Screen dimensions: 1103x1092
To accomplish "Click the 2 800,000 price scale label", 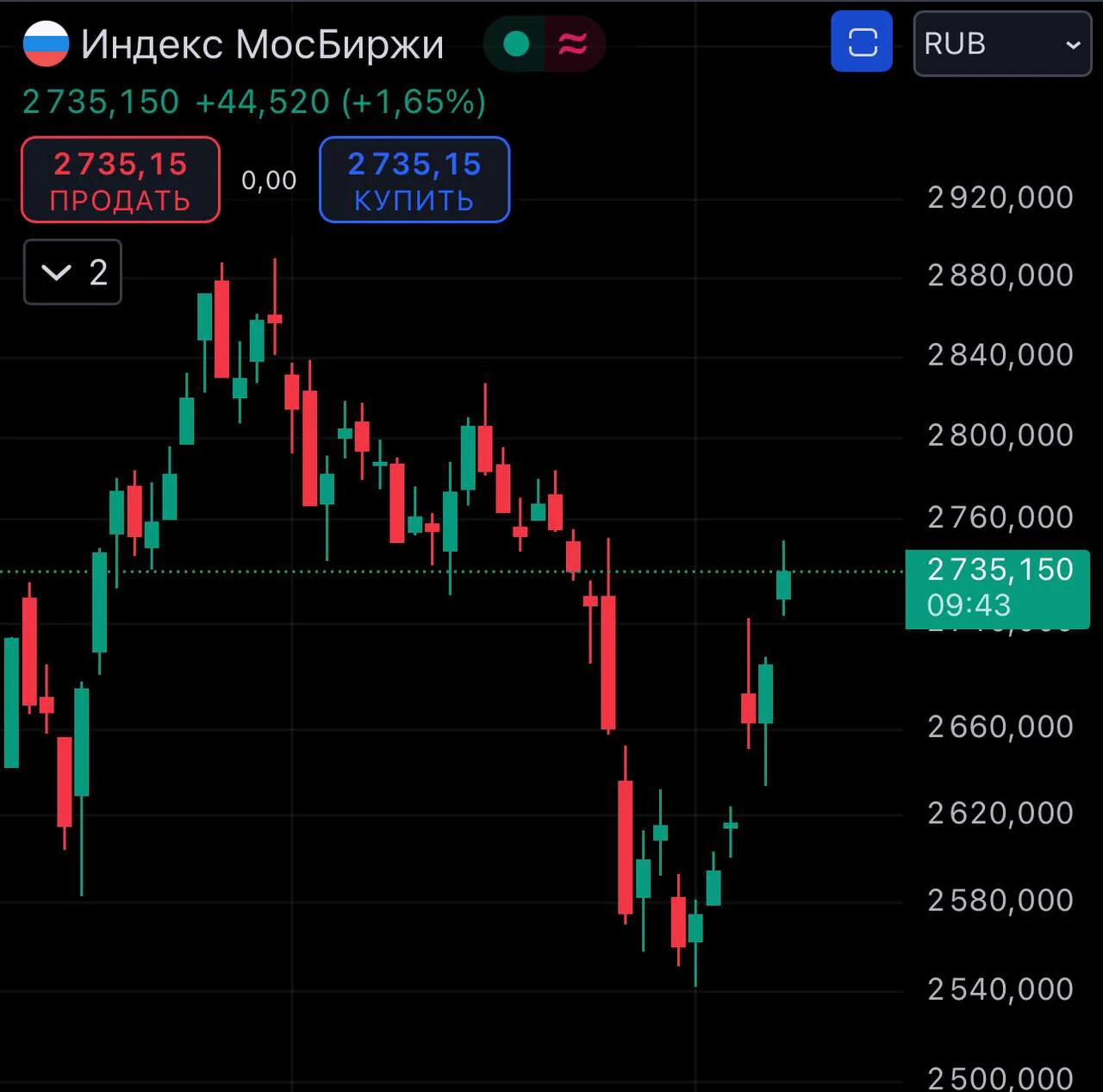I will point(1000,435).
